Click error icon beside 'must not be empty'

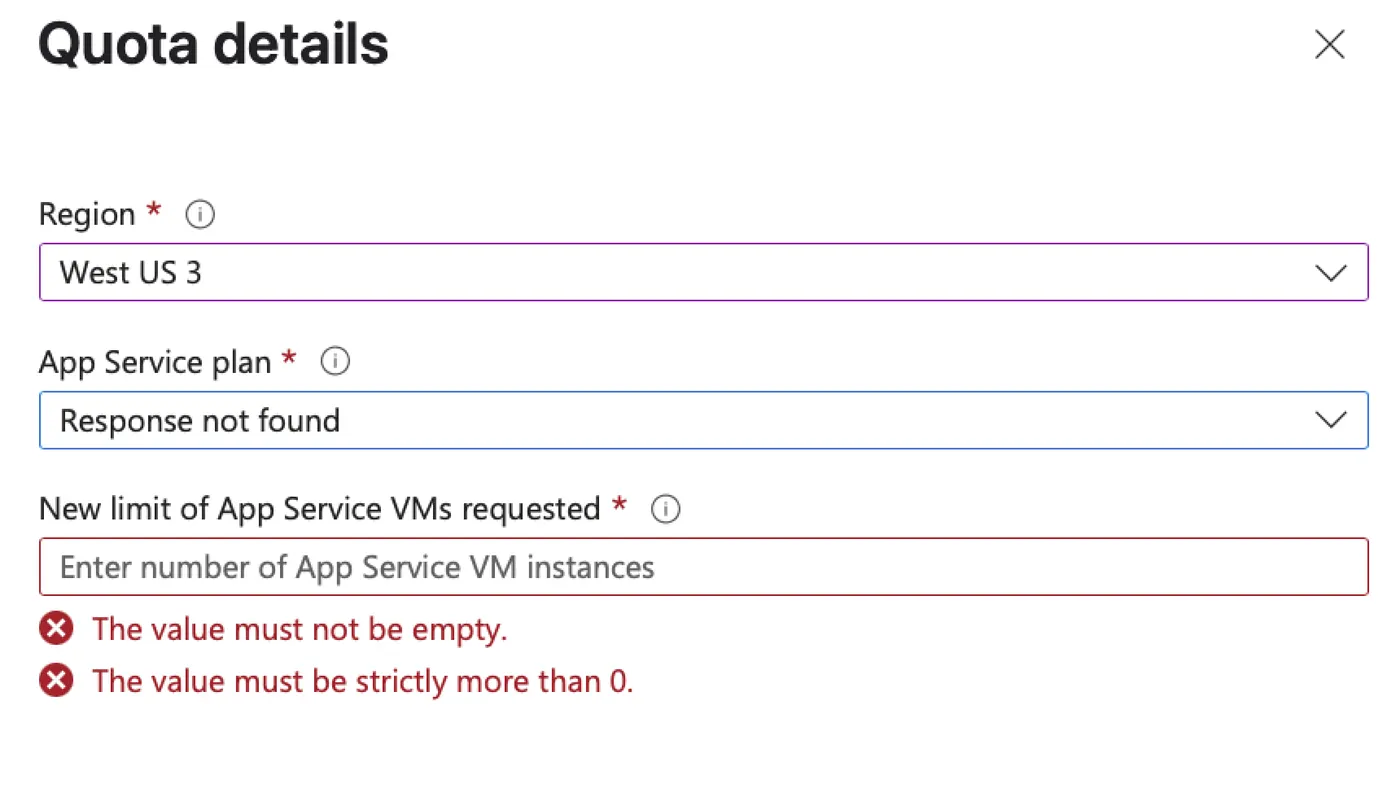pos(56,629)
